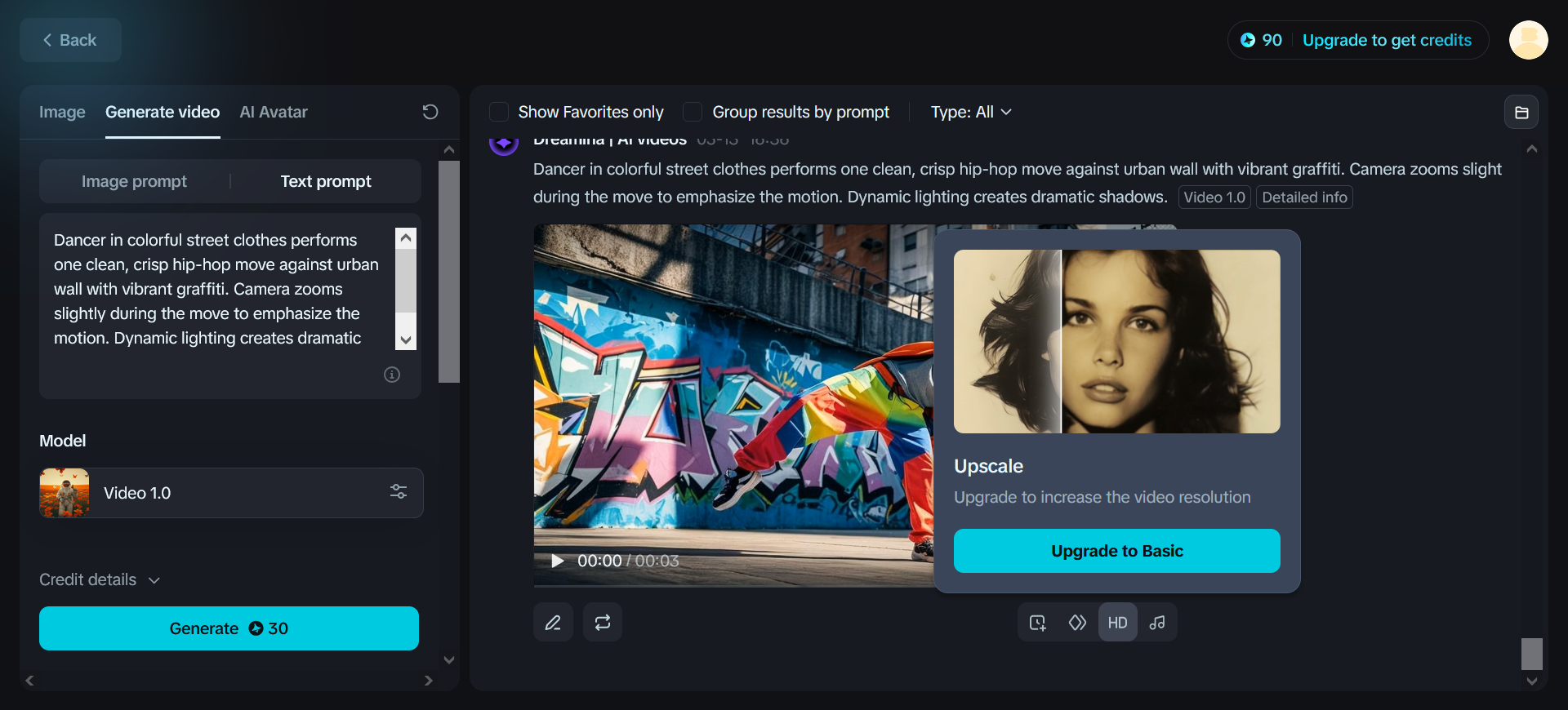Viewport: 1568px width, 710px height.
Task: Click the reset refresh icon in panel header
Action: tap(430, 112)
